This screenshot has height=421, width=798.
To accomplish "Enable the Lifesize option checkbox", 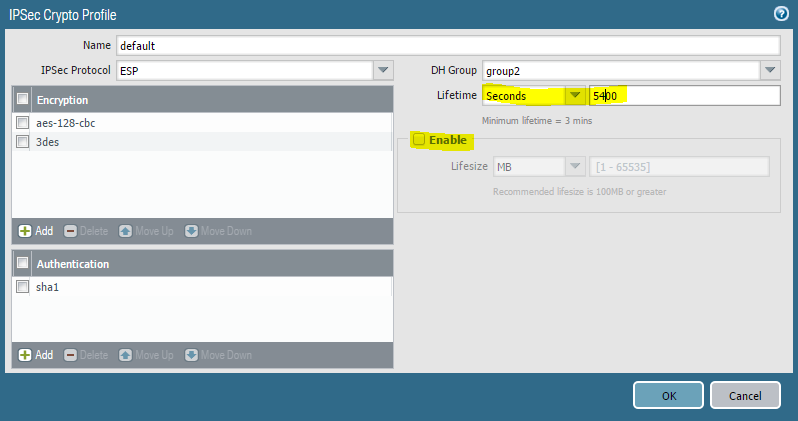I will 419,139.
